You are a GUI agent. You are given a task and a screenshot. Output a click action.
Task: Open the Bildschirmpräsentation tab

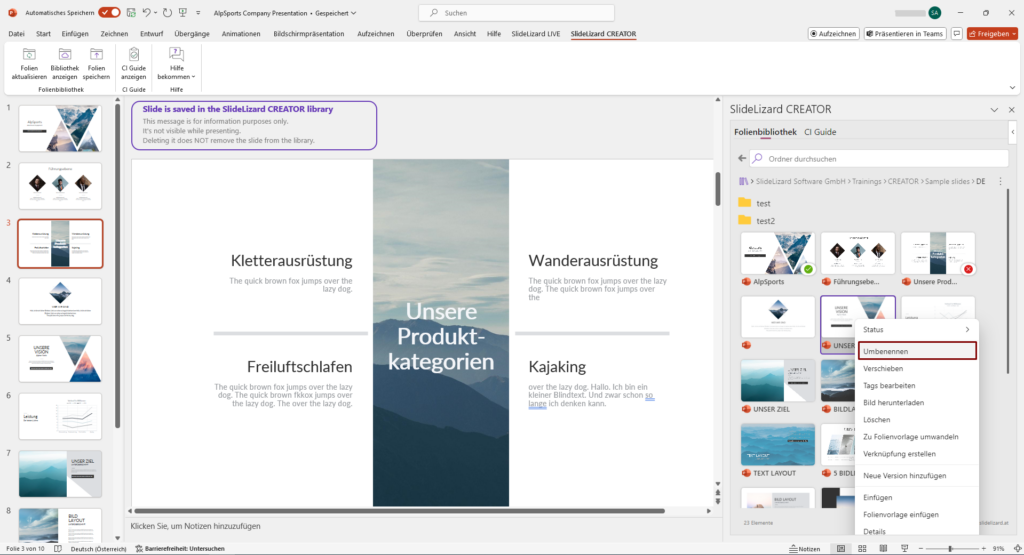pyautogui.click(x=309, y=33)
